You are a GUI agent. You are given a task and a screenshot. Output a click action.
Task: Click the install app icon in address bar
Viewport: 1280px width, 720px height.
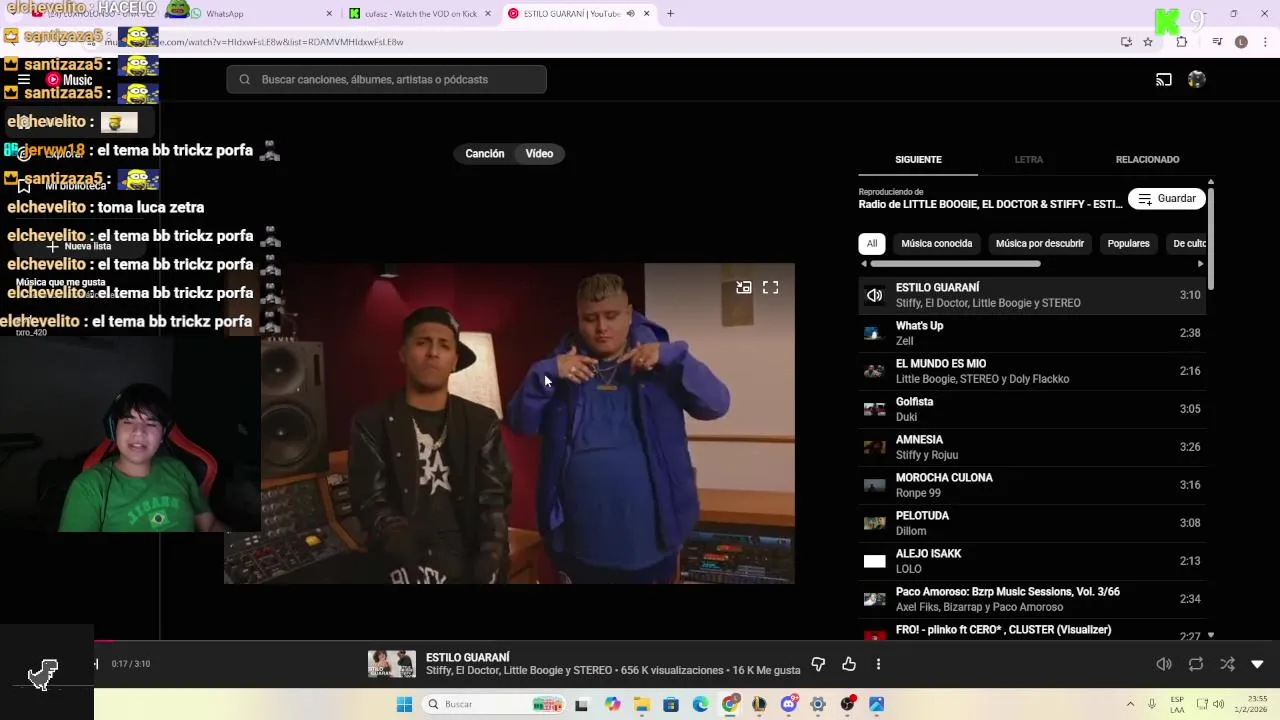[x=1126, y=42]
